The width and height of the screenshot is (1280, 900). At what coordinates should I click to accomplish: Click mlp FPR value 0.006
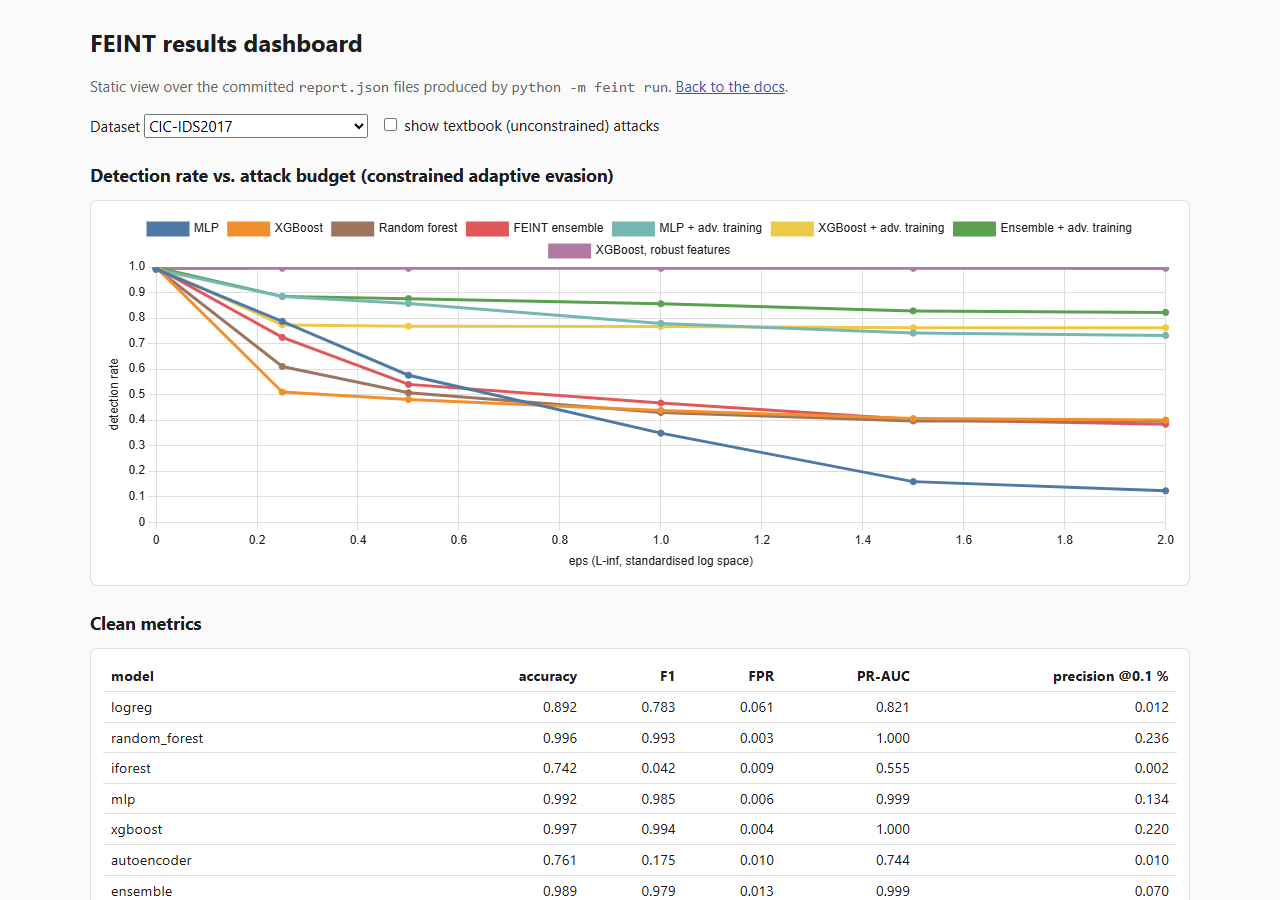coord(757,799)
